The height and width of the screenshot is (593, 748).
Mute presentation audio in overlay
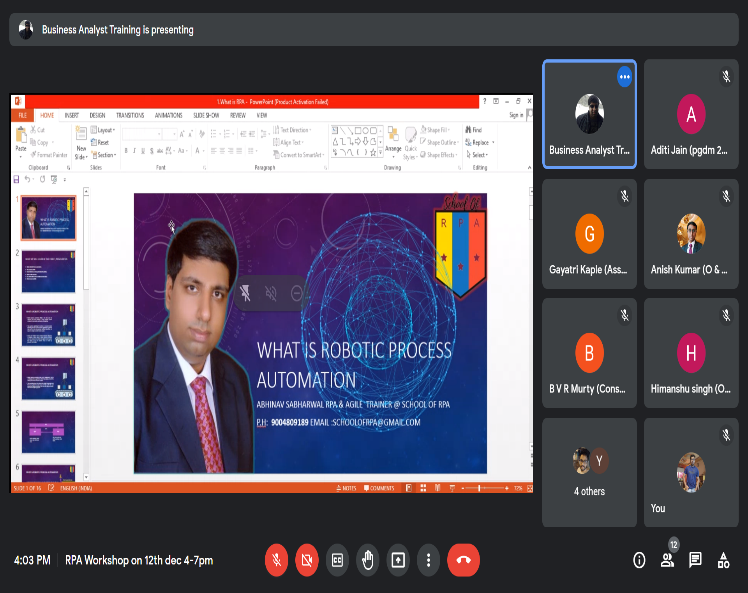pyautogui.click(x=271, y=293)
